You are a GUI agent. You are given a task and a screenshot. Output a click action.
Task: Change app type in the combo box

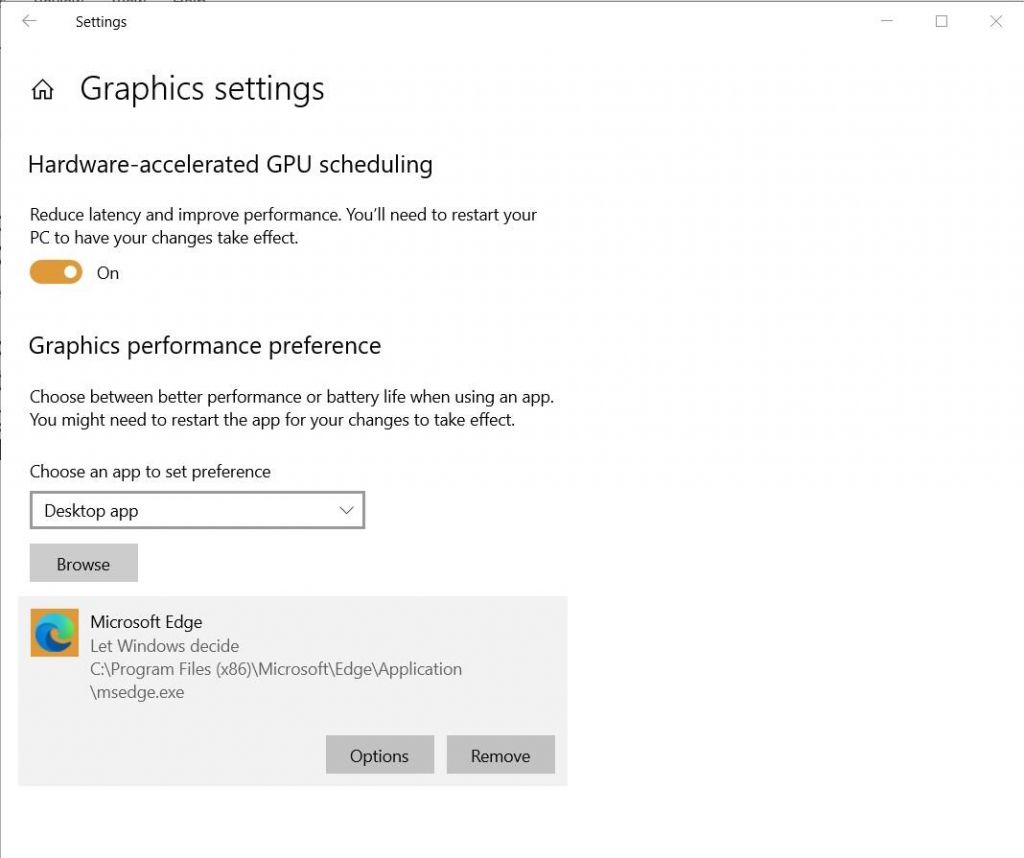tap(197, 510)
